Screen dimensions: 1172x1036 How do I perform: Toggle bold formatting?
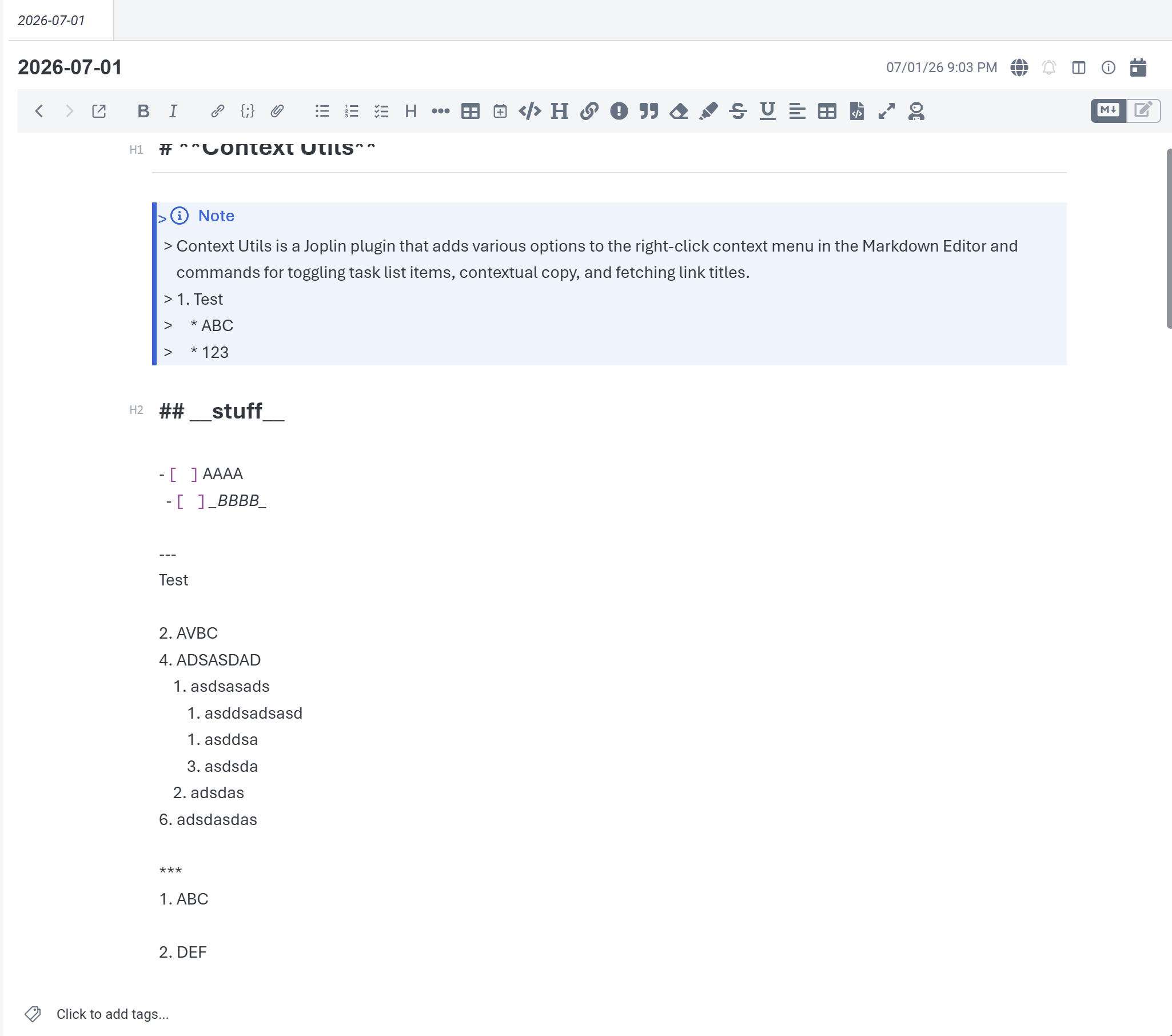tap(143, 111)
